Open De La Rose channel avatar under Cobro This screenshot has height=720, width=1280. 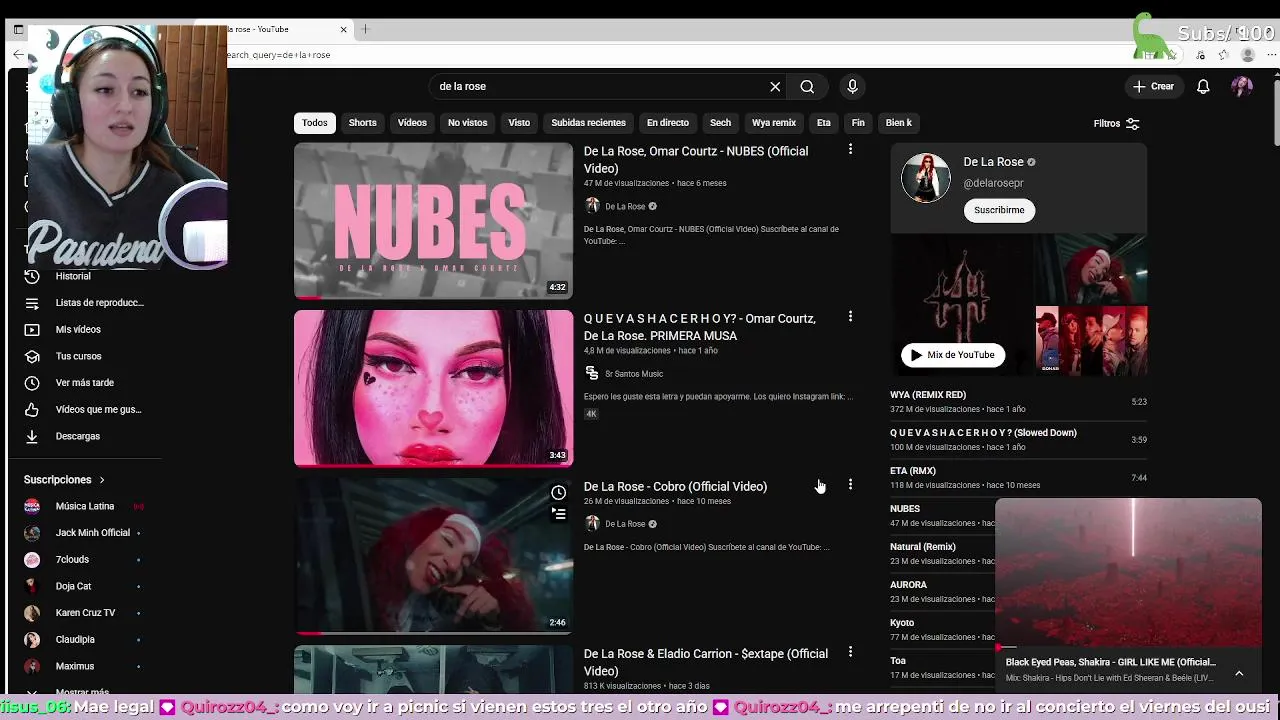[592, 524]
